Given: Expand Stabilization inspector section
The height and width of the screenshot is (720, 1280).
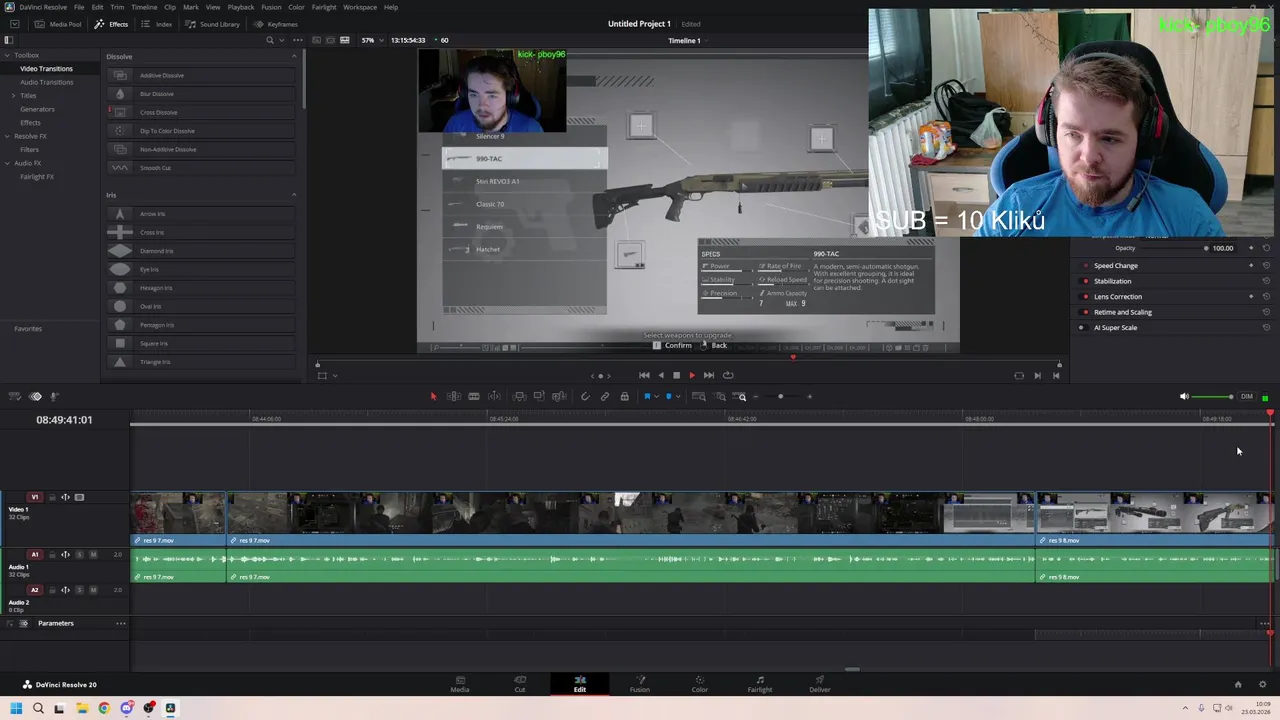Looking at the screenshot, I should pos(1113,281).
